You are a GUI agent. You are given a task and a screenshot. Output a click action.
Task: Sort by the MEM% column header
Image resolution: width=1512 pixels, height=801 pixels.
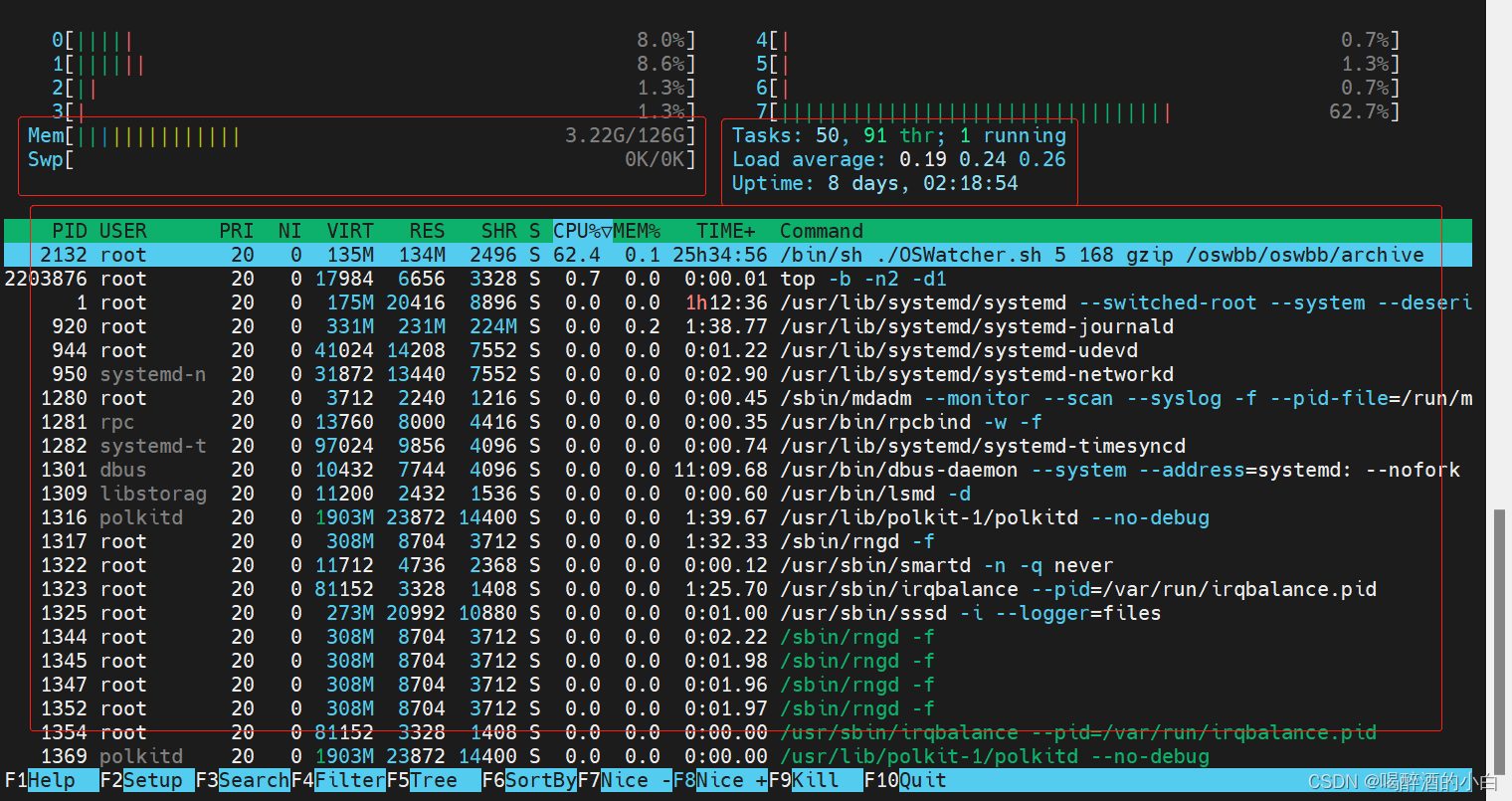click(637, 231)
